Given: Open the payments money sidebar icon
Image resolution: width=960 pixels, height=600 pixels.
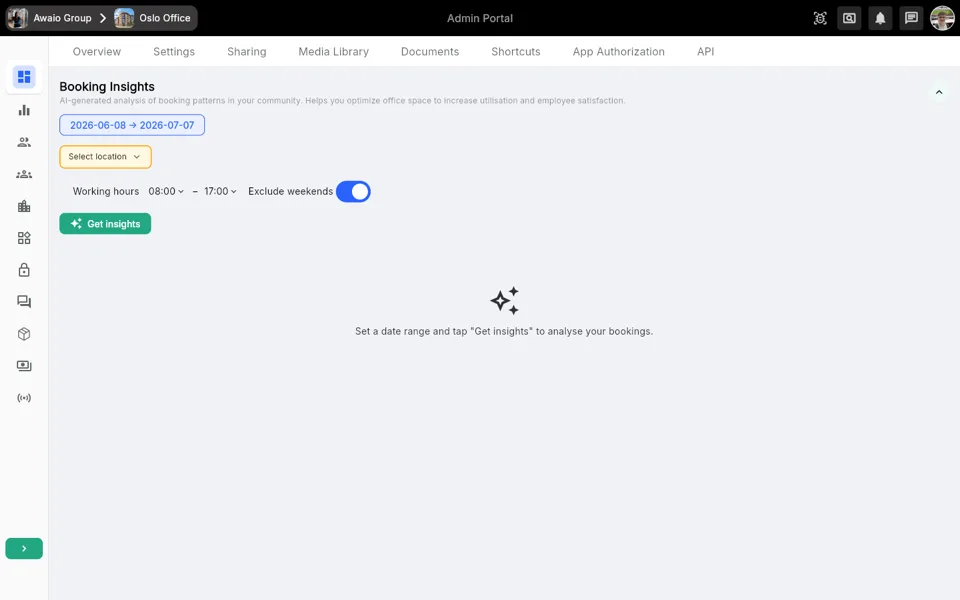Looking at the screenshot, I should (24, 366).
